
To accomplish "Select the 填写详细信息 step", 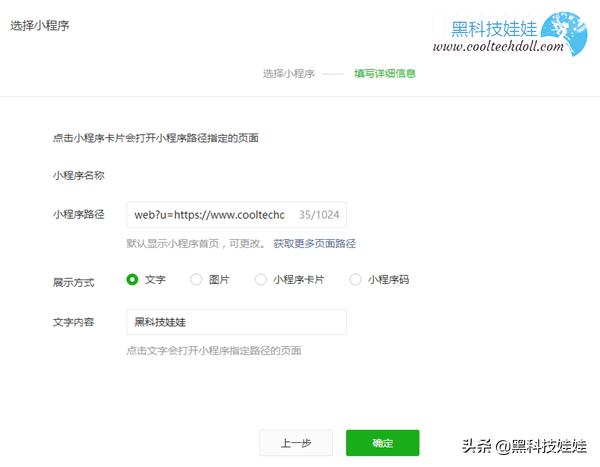I will tap(385, 73).
